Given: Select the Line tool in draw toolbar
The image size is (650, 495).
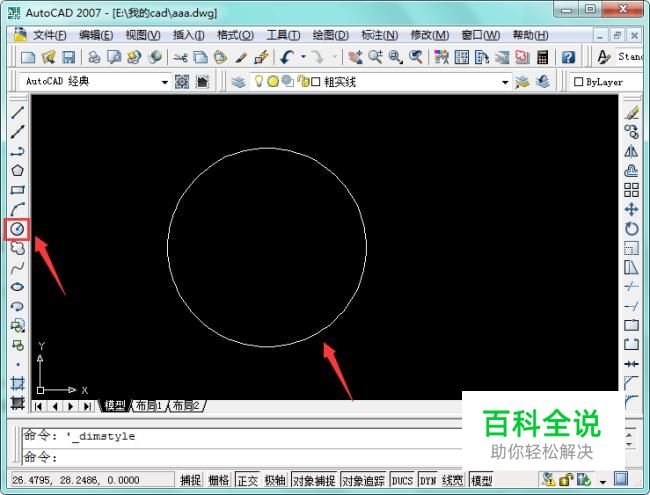Looking at the screenshot, I should pyautogui.click(x=17, y=112).
